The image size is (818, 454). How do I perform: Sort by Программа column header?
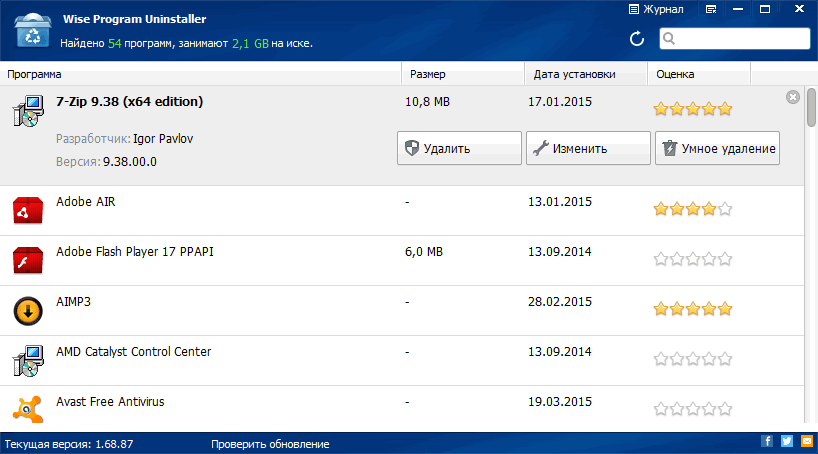pos(200,74)
